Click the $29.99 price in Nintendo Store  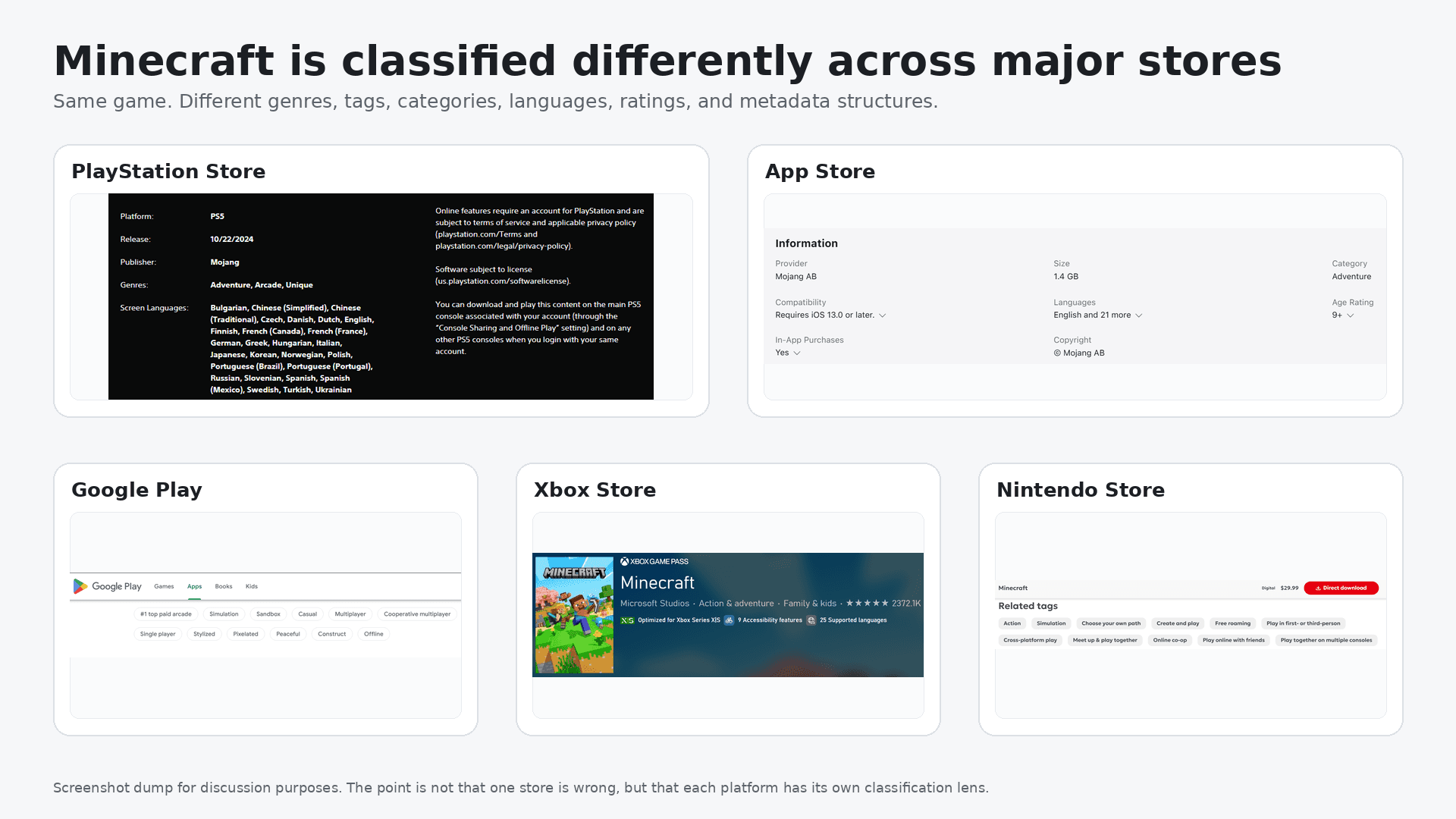point(1289,588)
